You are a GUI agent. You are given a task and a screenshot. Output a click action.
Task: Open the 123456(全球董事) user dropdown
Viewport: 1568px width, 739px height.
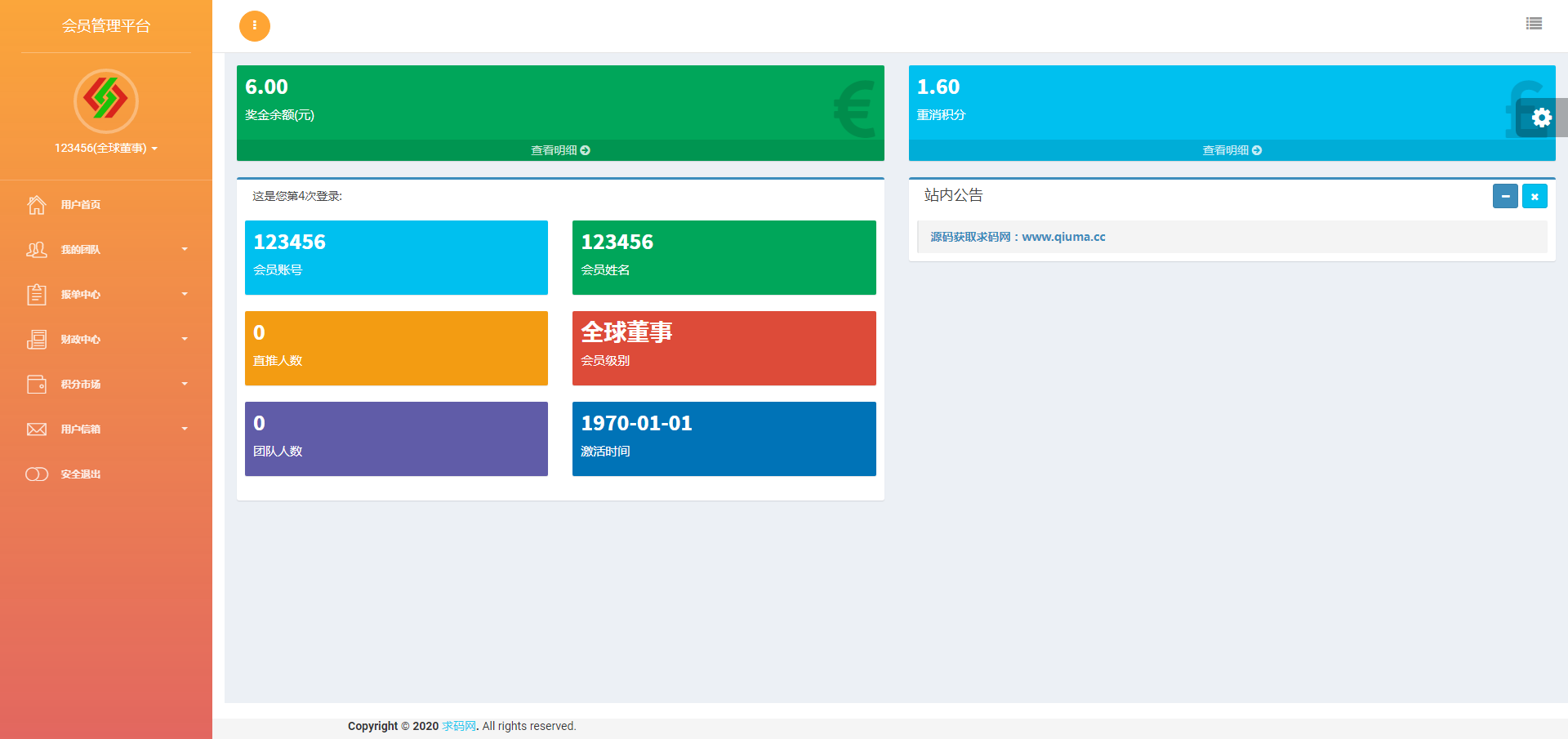coord(106,149)
